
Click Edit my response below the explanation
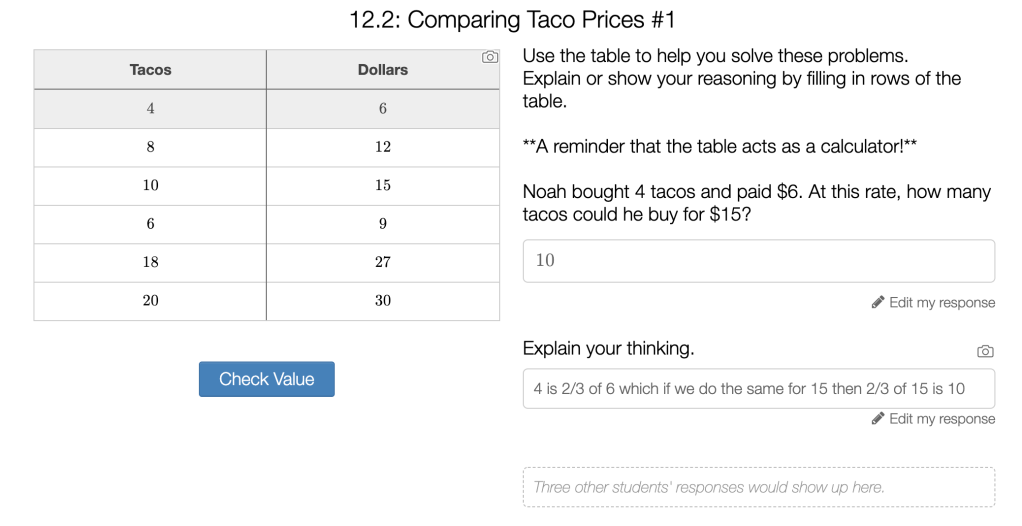(941, 418)
